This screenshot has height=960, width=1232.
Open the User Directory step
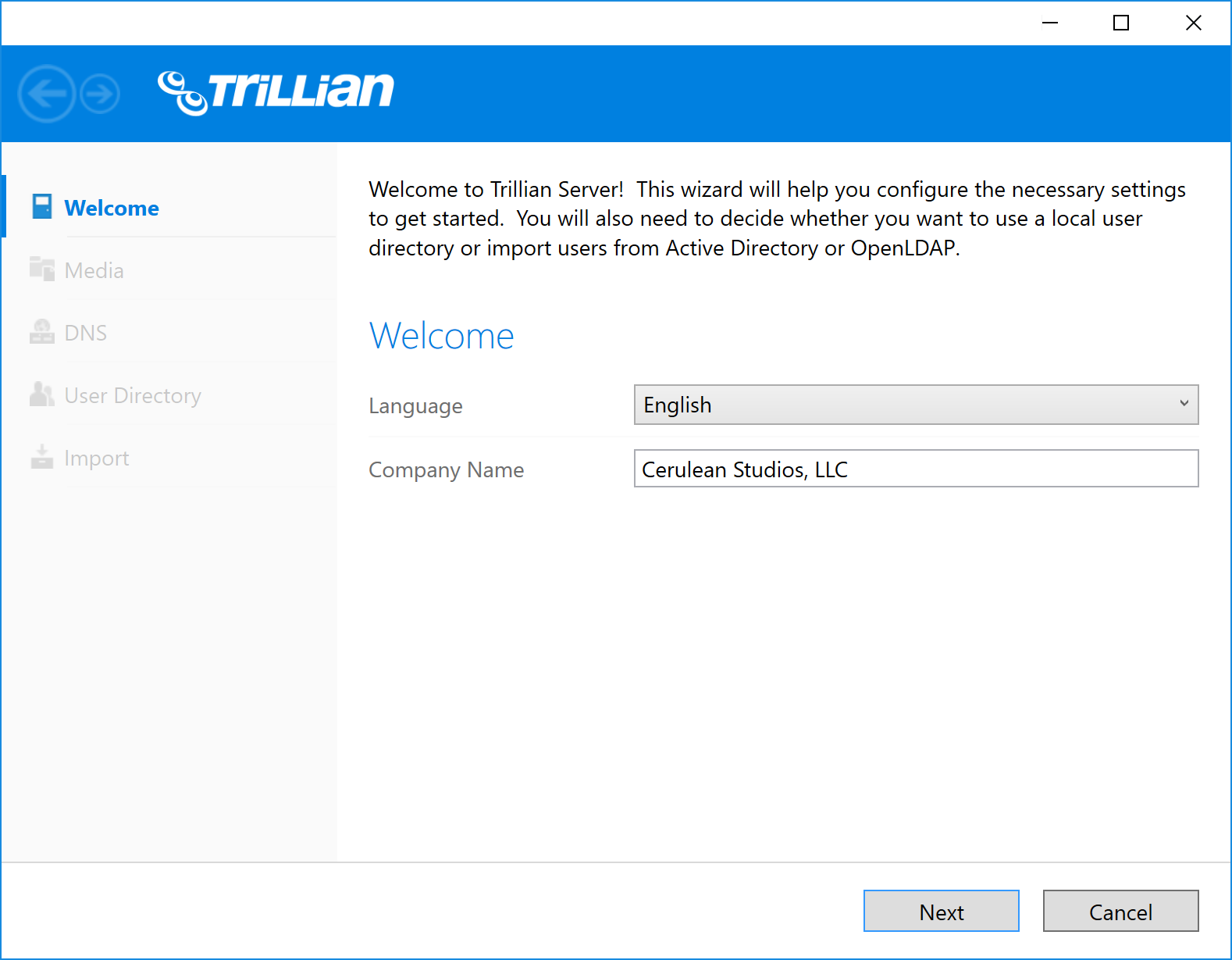(x=133, y=395)
